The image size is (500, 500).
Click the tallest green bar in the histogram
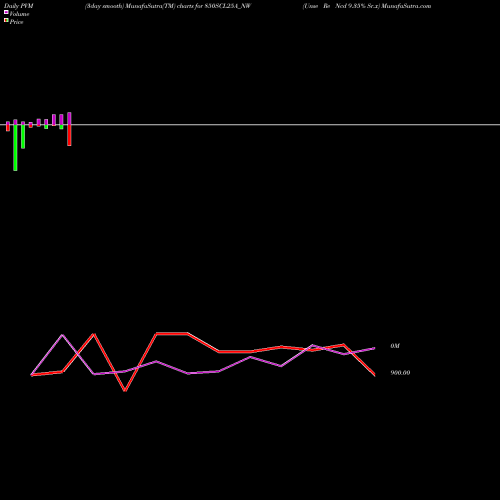(x=15, y=148)
